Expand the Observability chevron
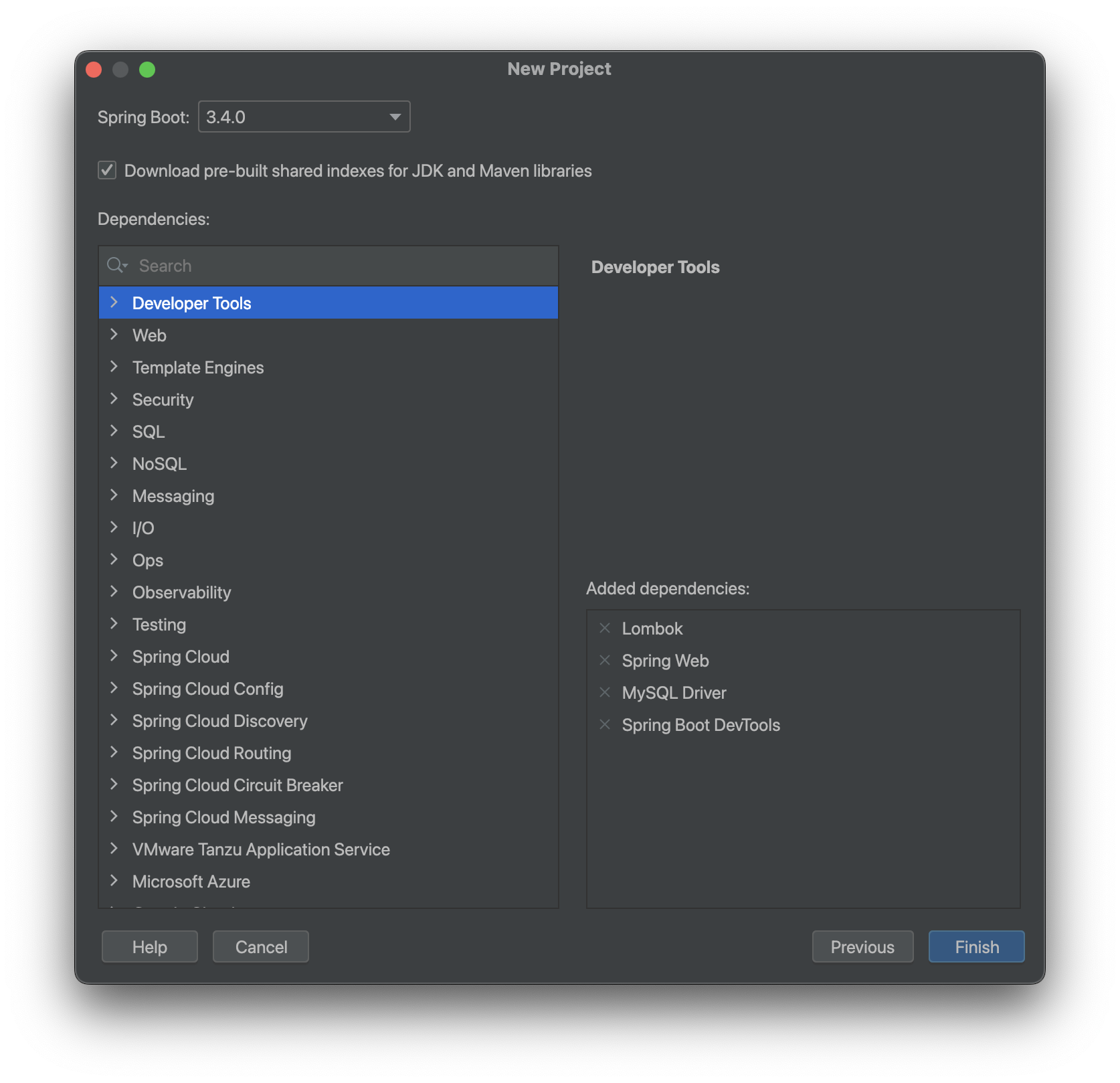This screenshot has width=1120, height=1083. tap(114, 592)
